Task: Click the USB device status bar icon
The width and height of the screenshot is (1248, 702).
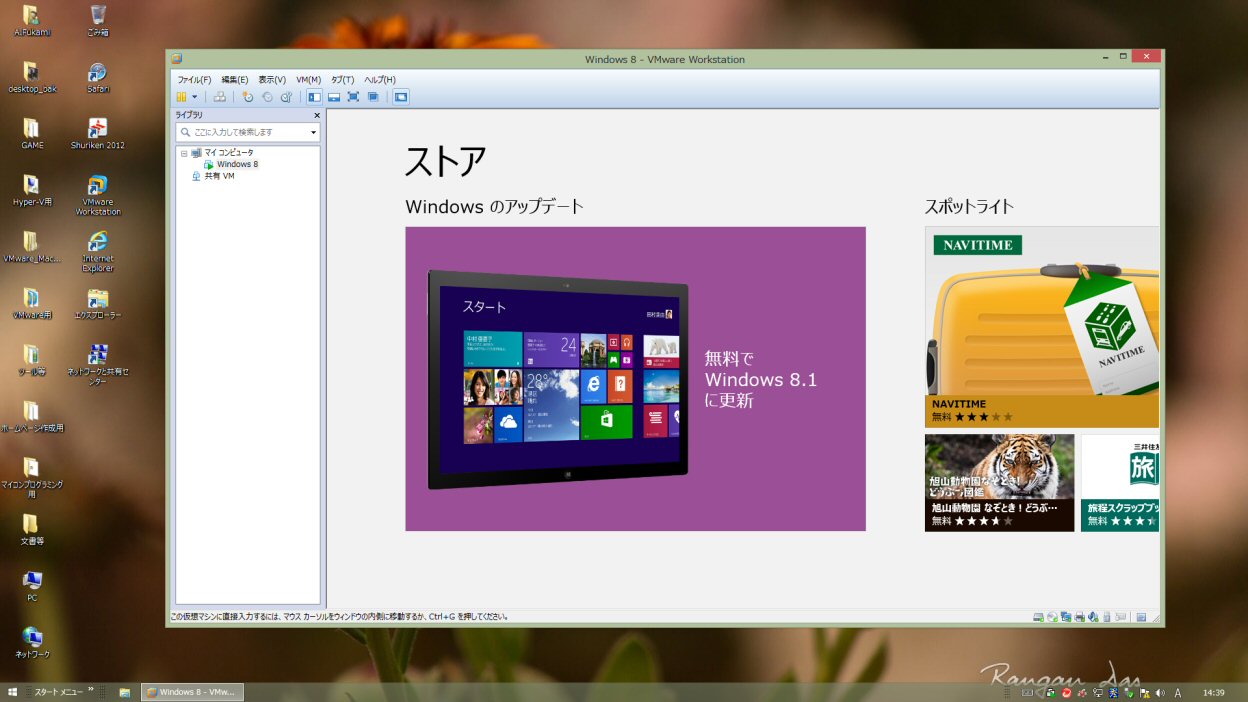Action: click(1107, 617)
